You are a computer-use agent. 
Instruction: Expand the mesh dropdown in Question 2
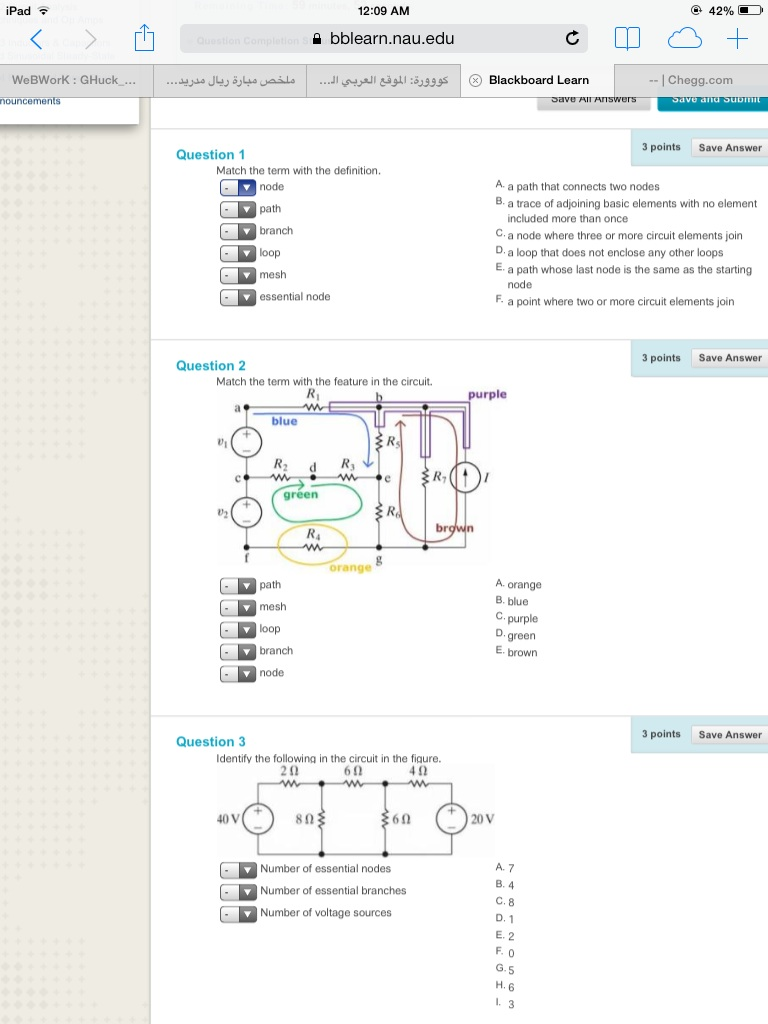pos(237,607)
